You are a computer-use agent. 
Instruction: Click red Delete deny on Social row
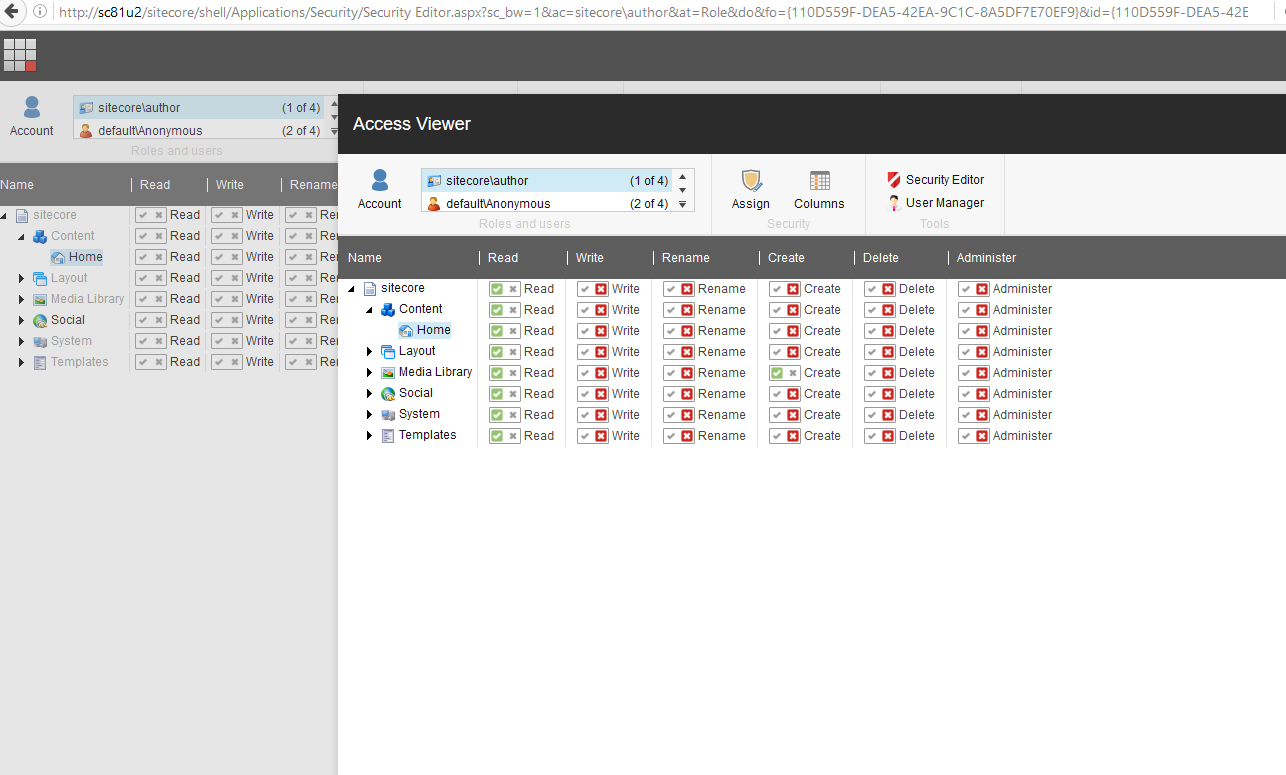click(888, 394)
